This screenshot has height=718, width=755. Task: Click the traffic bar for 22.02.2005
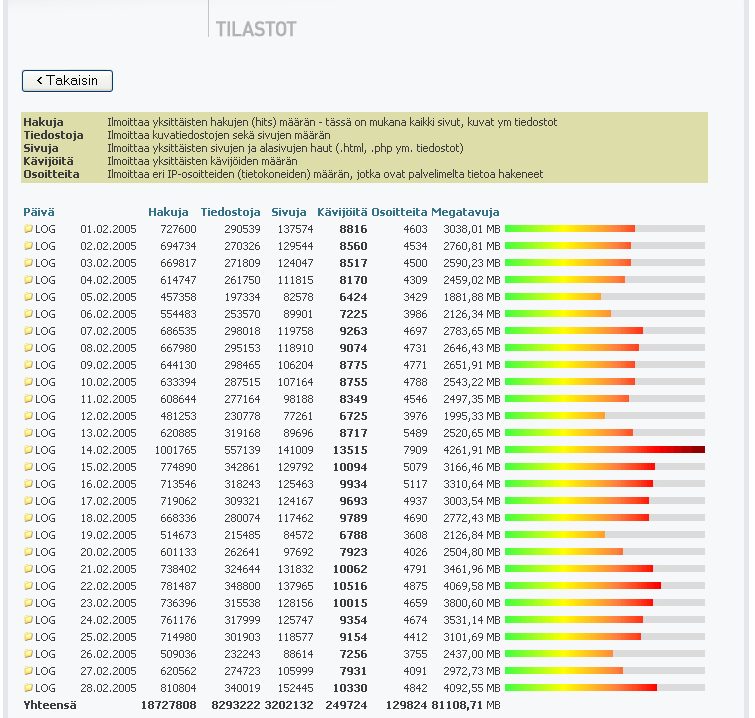click(x=605, y=586)
